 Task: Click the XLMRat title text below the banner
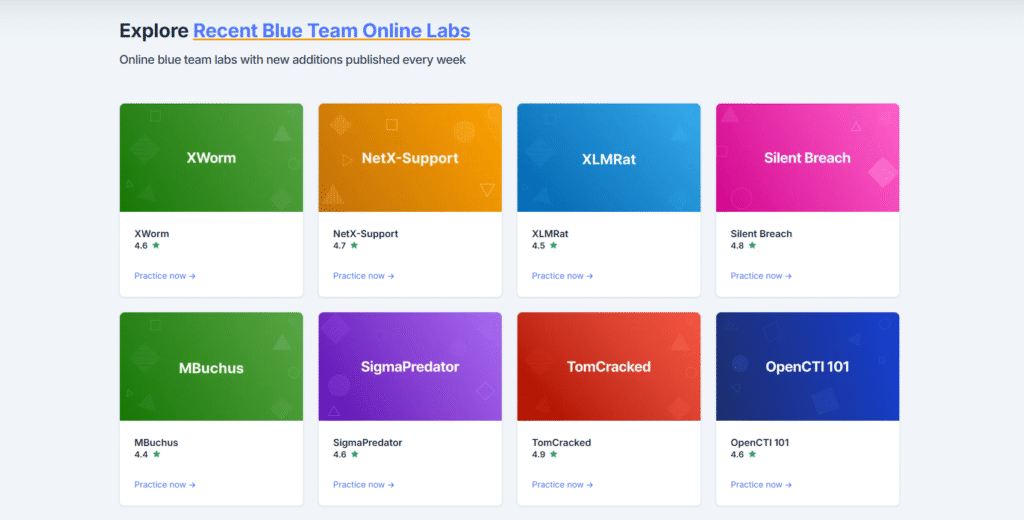551,233
